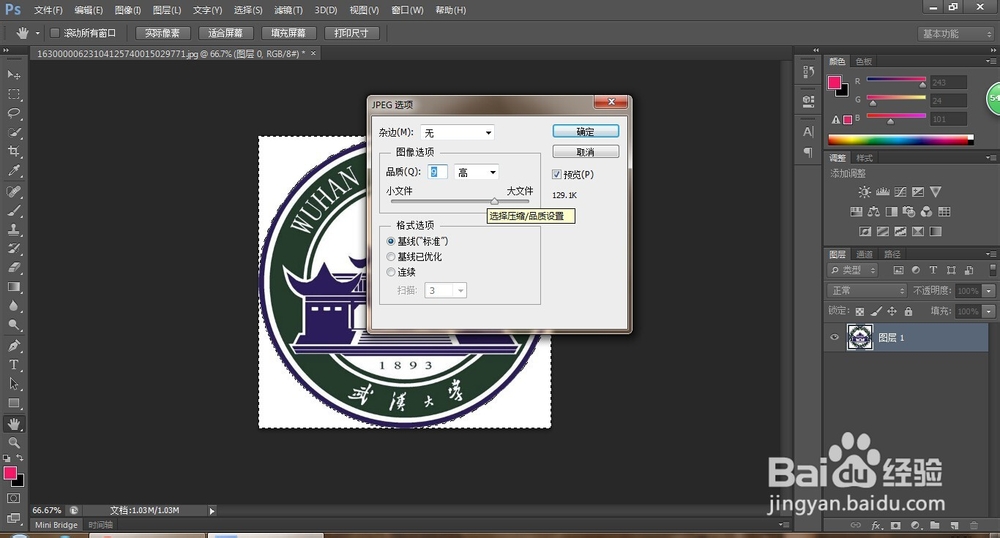This screenshot has height=538, width=1000.
Task: Select the Rectangle shape tool
Action: [x=13, y=404]
